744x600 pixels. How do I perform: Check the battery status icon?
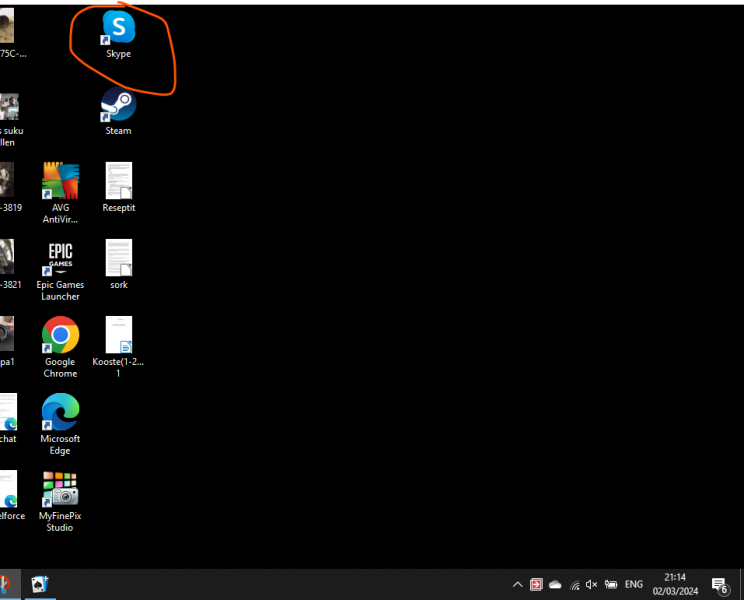611,584
